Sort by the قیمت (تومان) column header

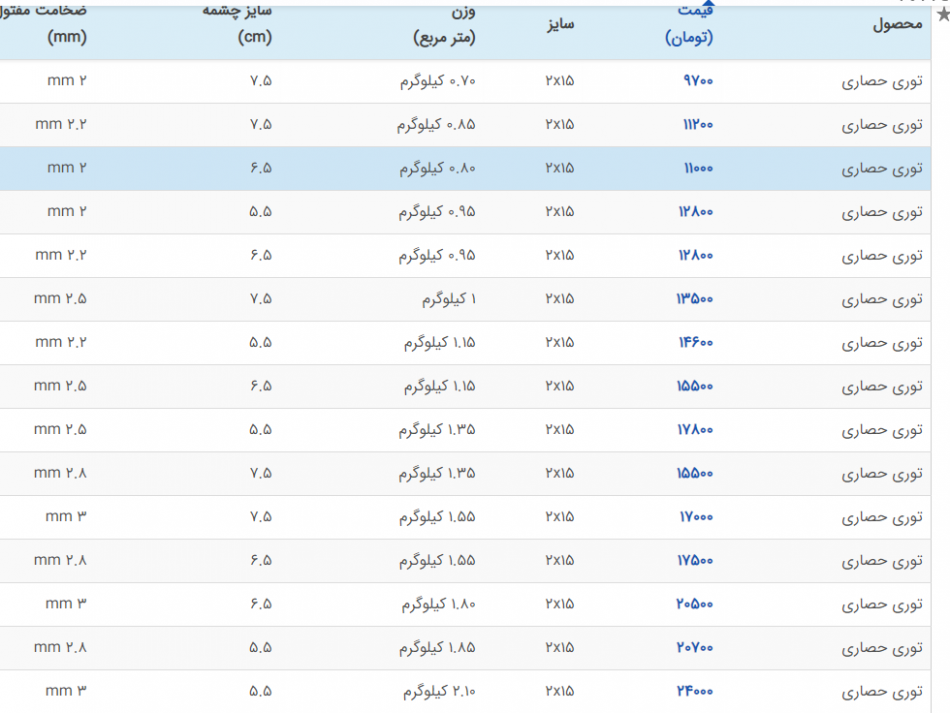(x=688, y=25)
